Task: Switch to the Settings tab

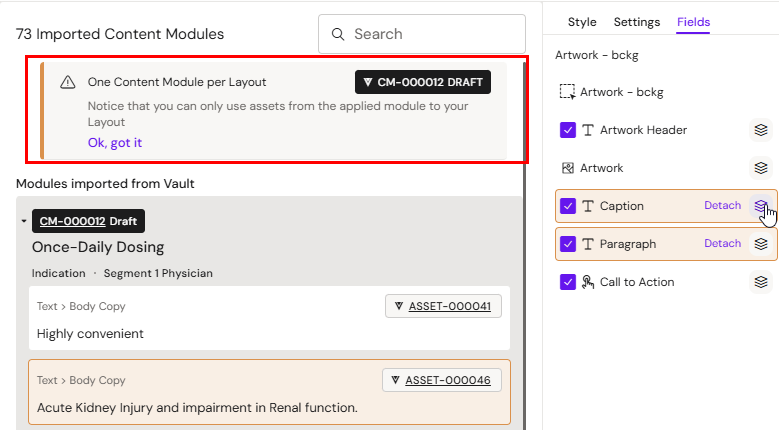Action: (637, 22)
